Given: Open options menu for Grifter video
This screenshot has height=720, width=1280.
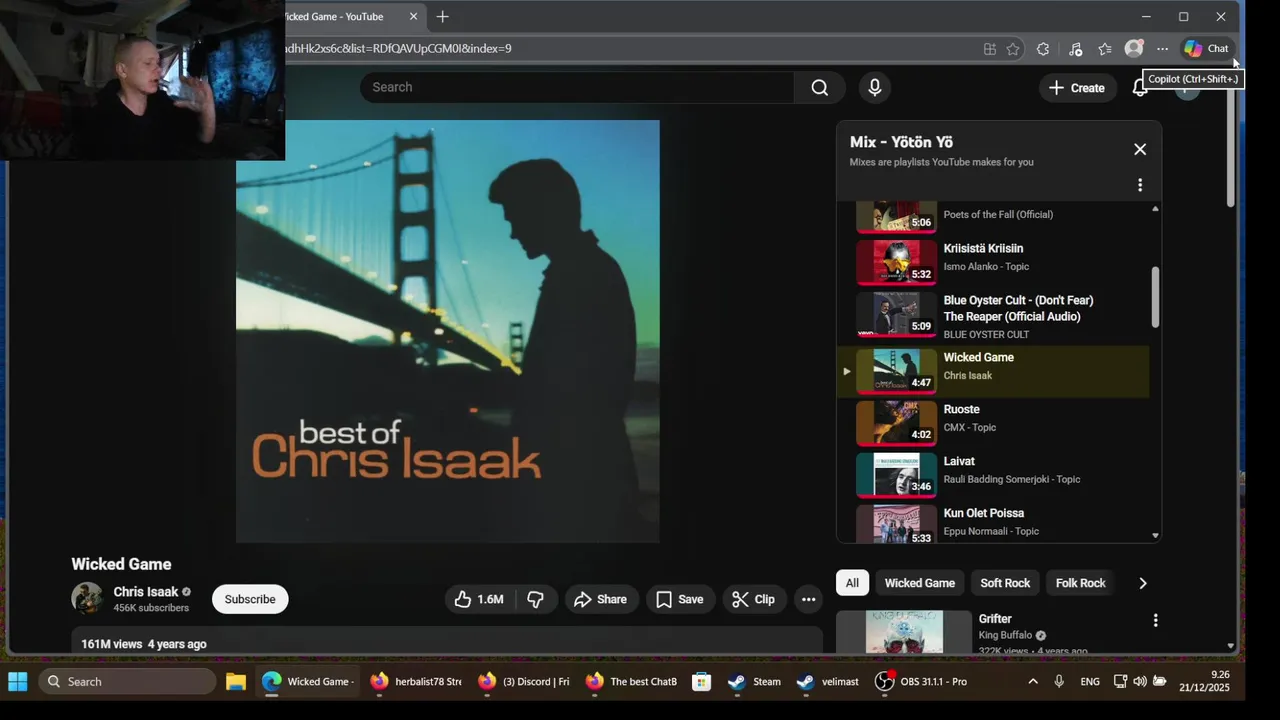Looking at the screenshot, I should (x=1155, y=620).
